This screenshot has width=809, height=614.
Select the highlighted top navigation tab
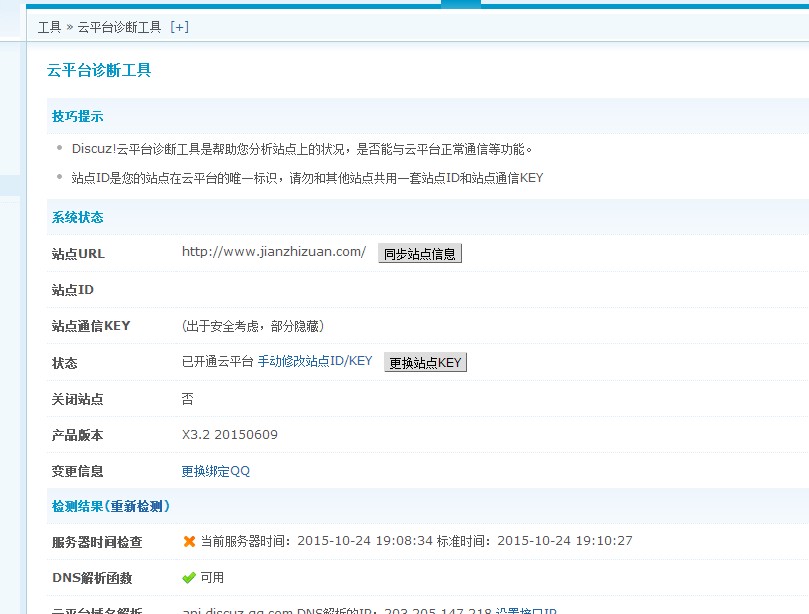click(460, 3)
